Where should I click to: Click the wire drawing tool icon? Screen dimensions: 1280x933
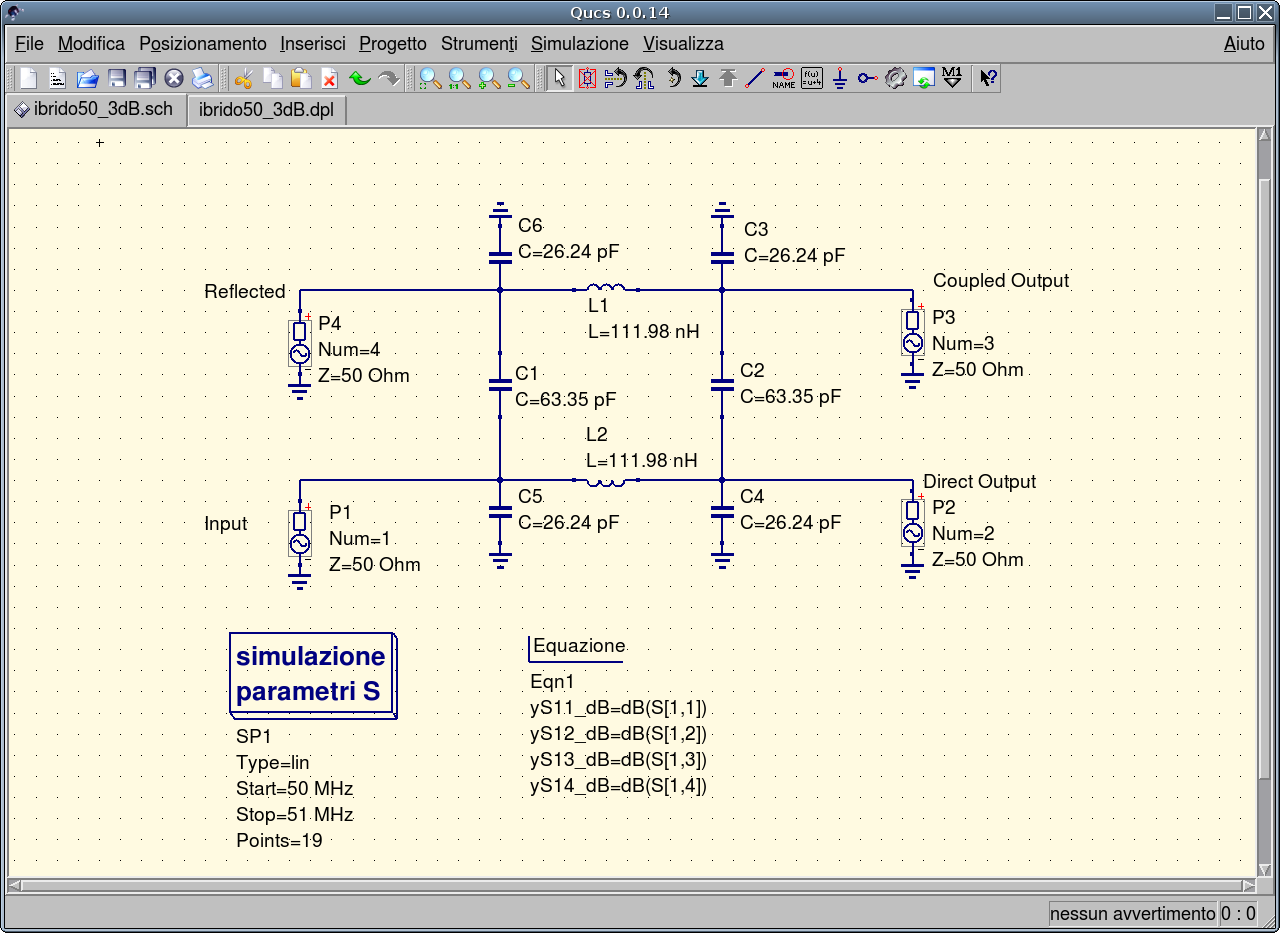click(756, 78)
